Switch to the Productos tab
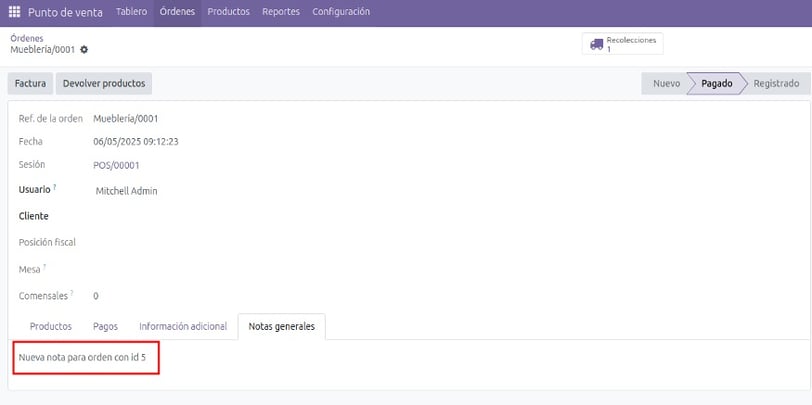The height and width of the screenshot is (405, 812). pyautogui.click(x=51, y=326)
